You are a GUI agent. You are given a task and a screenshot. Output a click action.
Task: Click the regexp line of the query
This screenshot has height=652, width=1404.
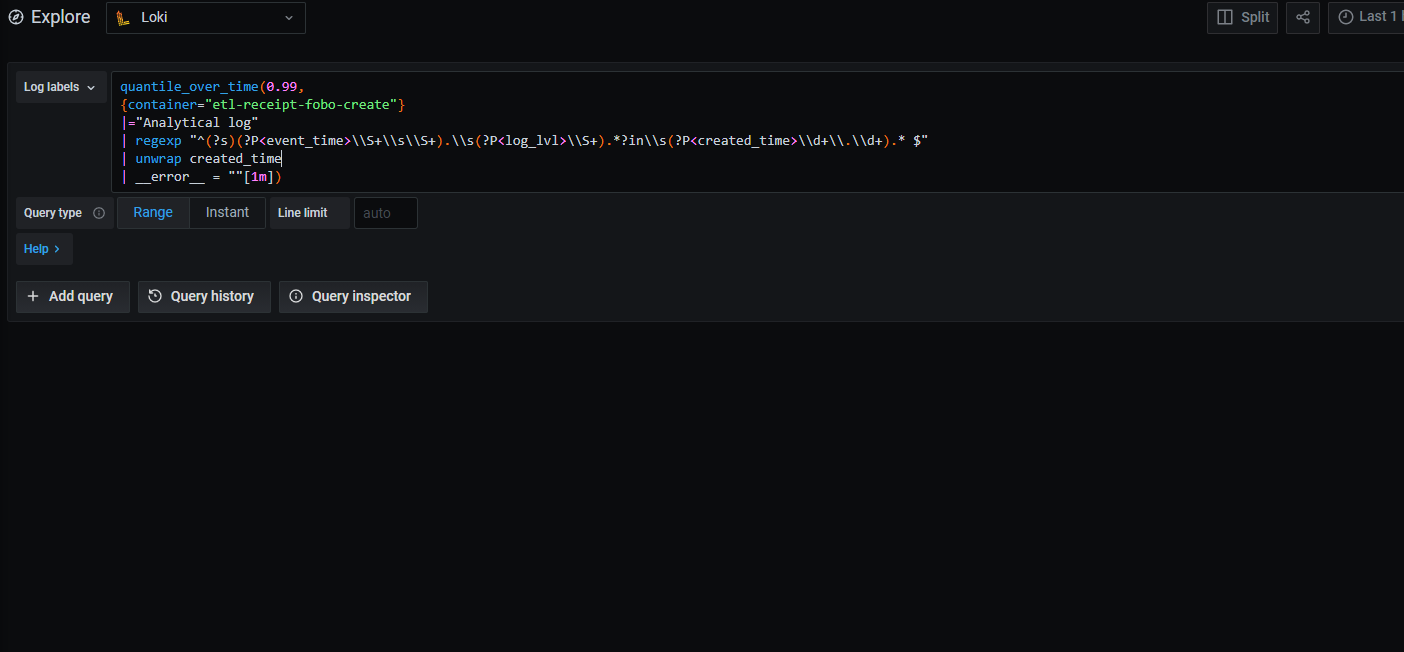[x=500, y=141]
